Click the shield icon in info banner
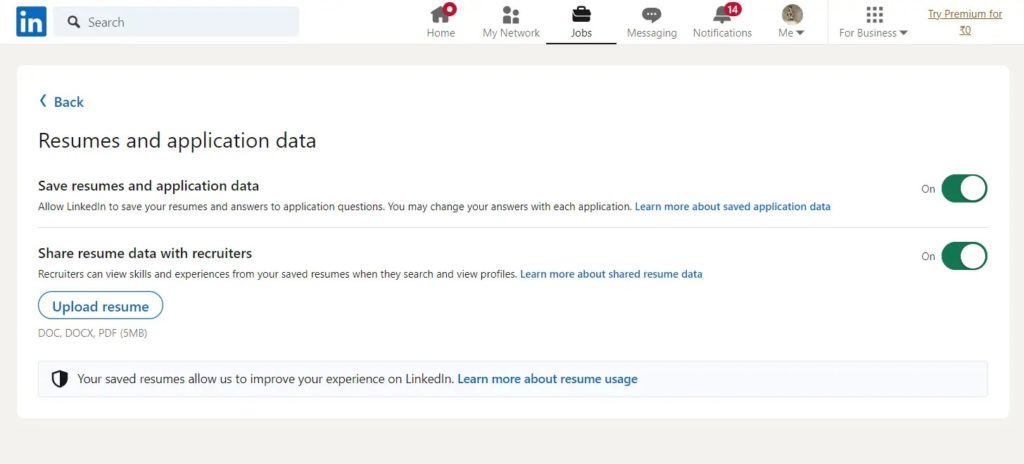The height and width of the screenshot is (464, 1024). point(59,379)
